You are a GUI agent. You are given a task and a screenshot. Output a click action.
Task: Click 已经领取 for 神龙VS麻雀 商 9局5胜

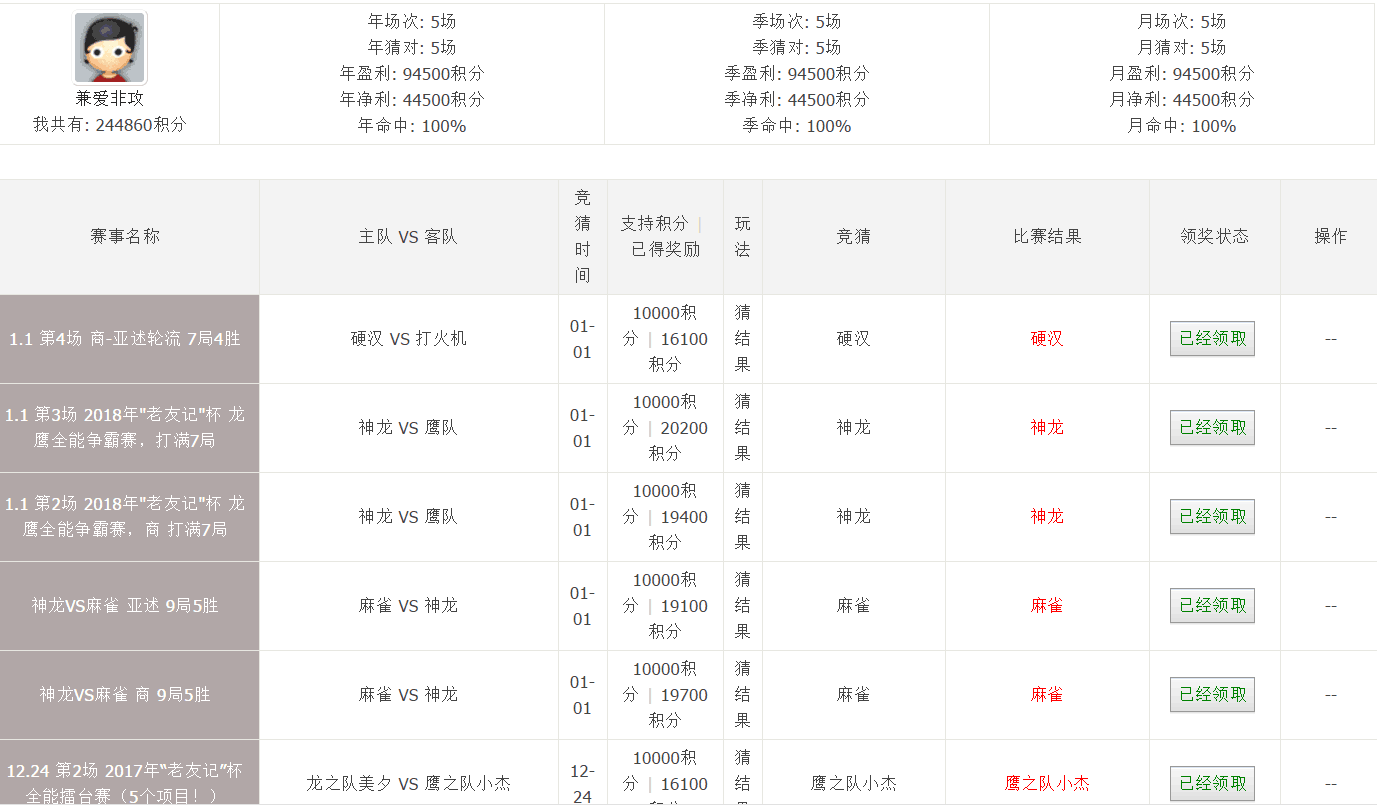(1212, 695)
